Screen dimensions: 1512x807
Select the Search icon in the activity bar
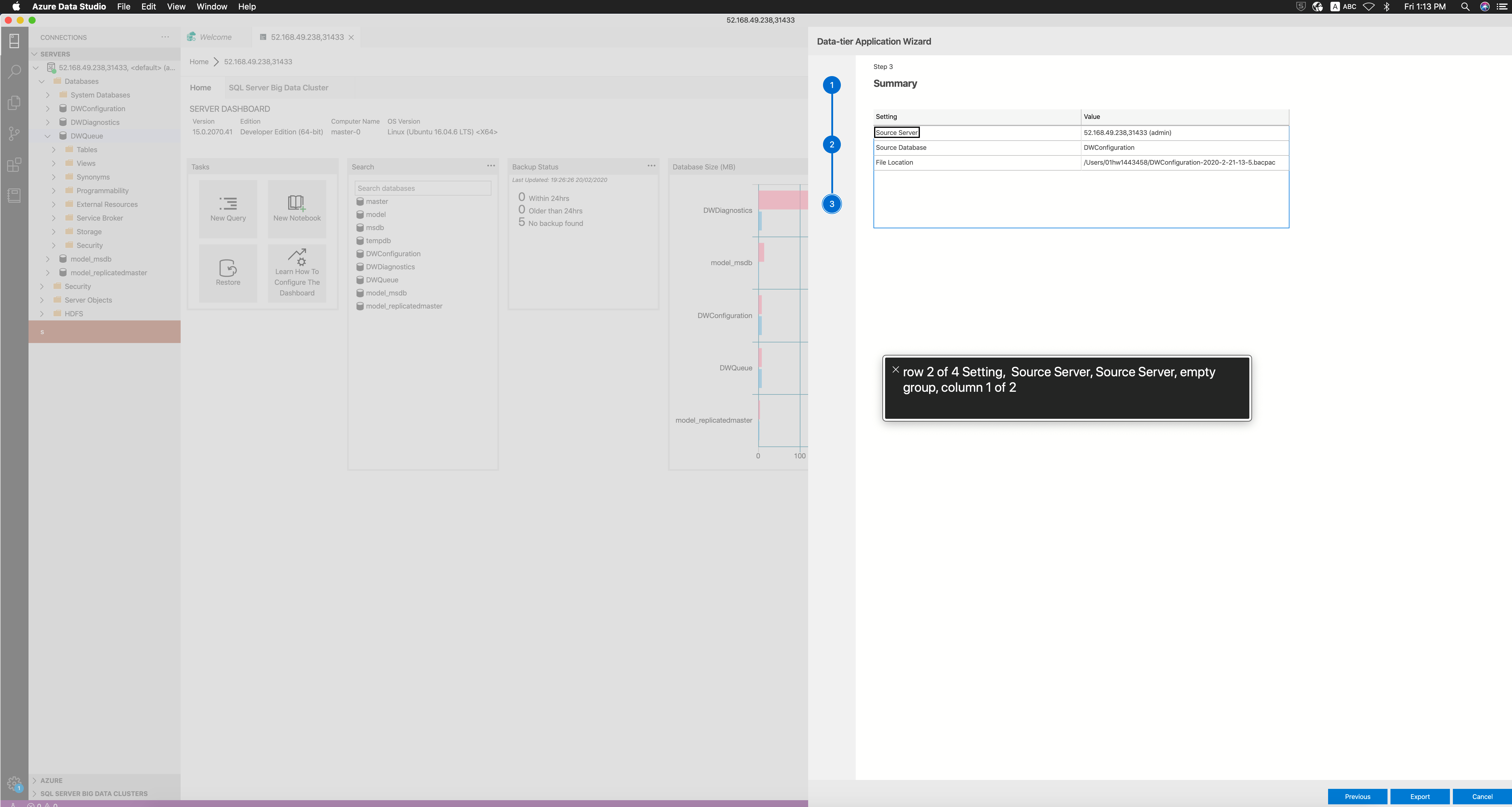tap(13, 72)
